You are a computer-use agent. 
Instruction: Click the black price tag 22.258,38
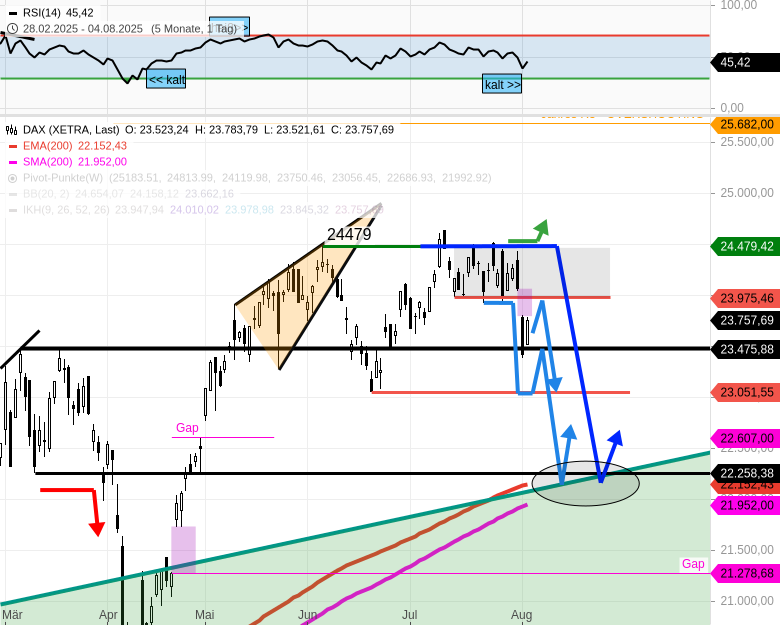point(744,473)
